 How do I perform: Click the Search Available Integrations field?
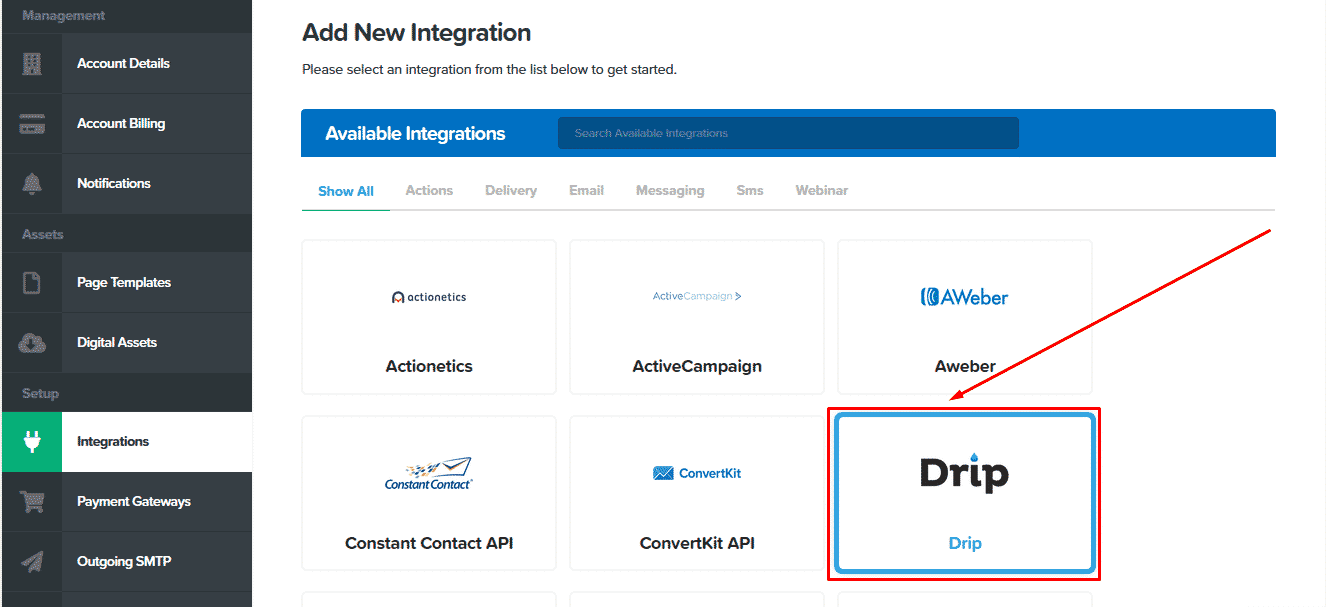[788, 133]
